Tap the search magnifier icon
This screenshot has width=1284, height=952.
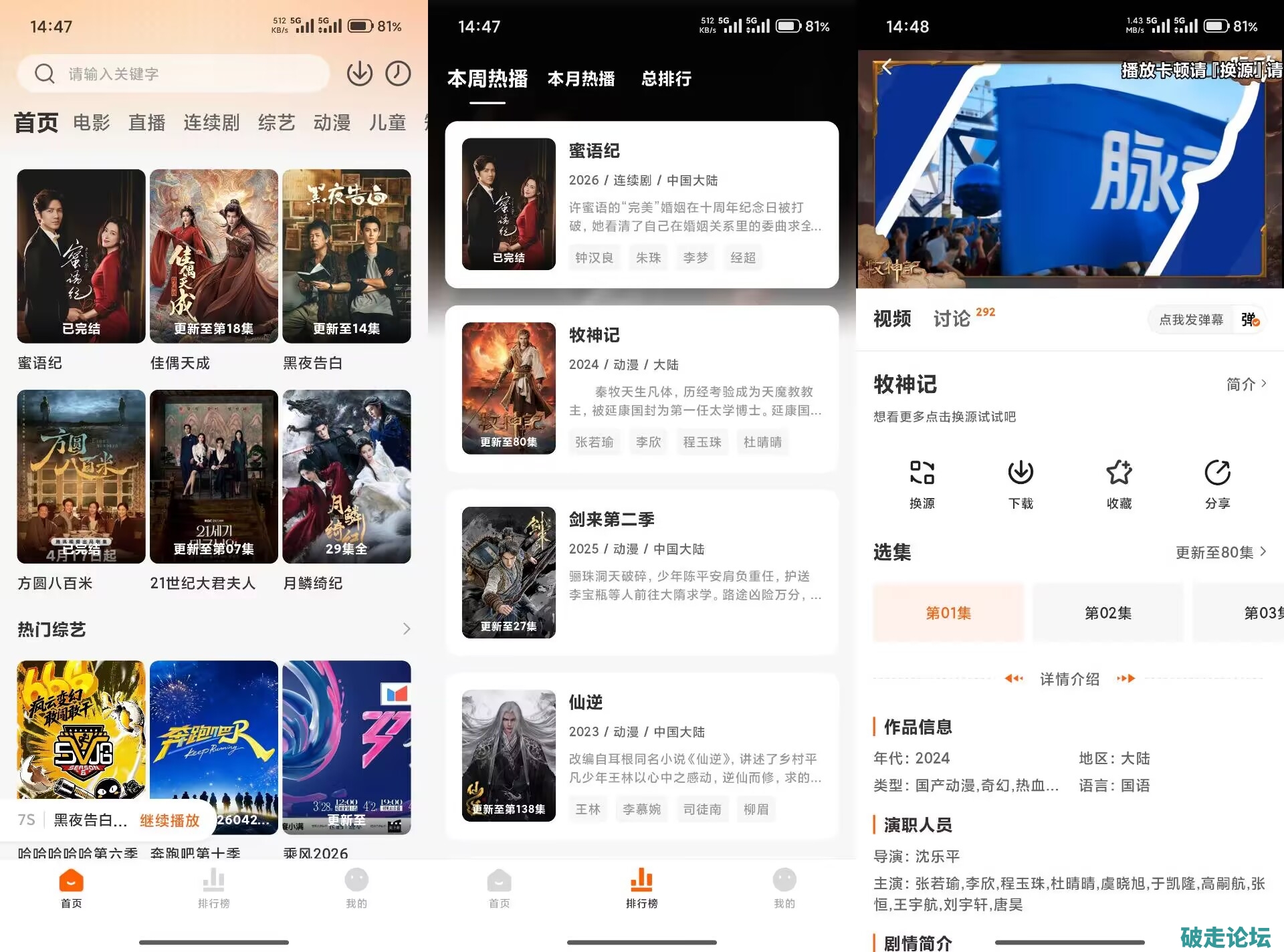(x=44, y=74)
